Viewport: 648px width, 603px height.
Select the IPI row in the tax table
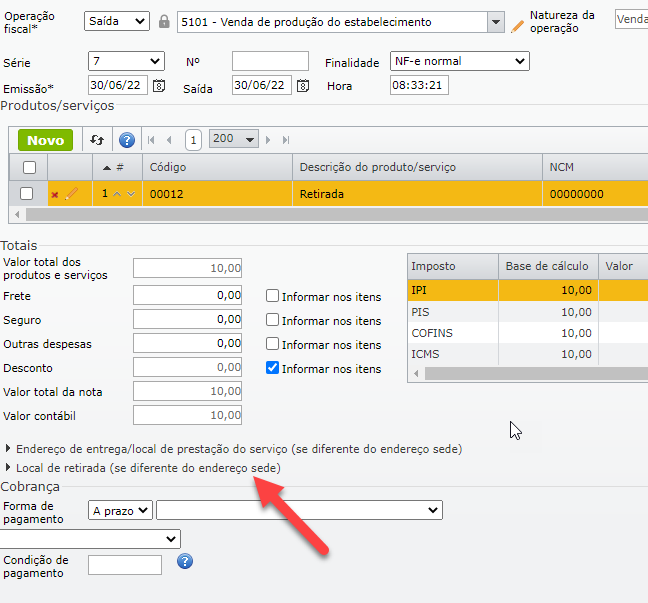point(452,290)
